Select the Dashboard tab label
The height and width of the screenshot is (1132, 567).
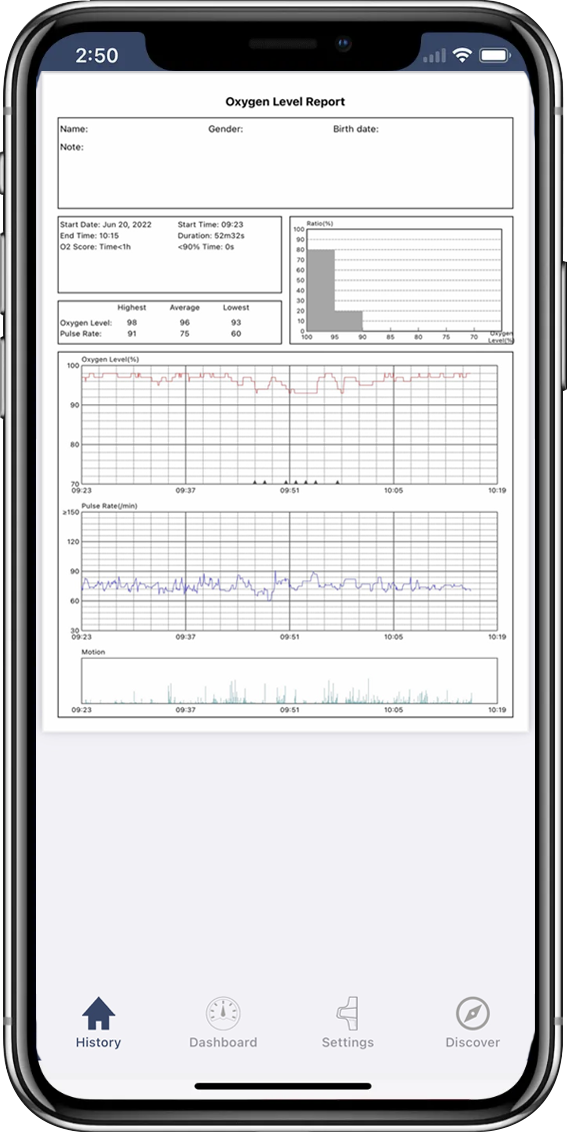click(x=222, y=1042)
